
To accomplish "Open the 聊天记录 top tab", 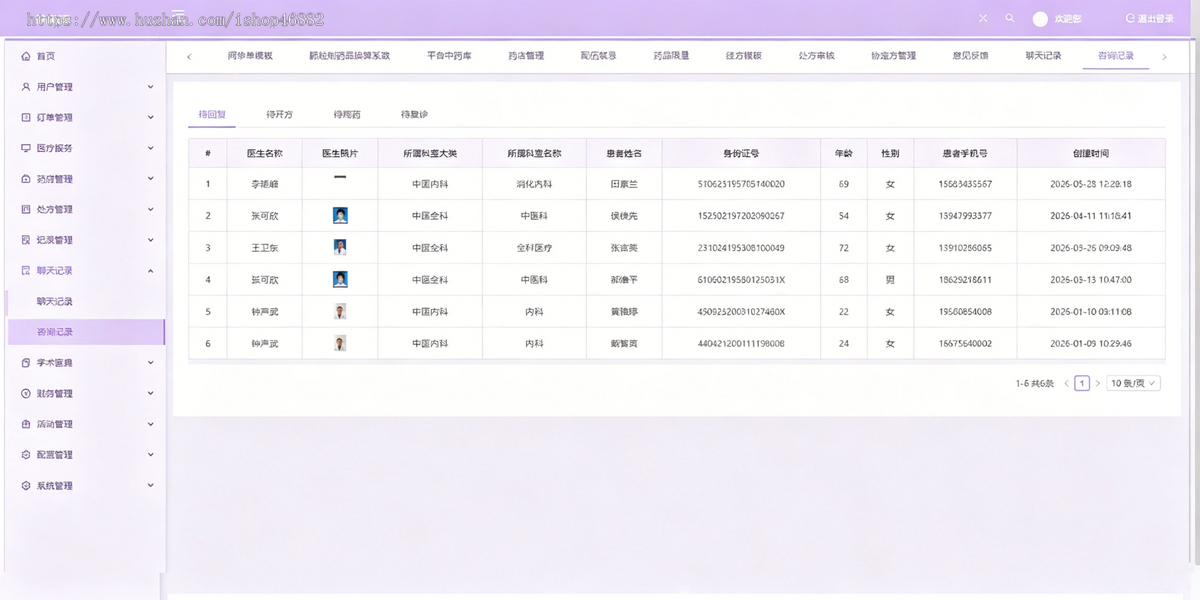I will point(1043,56).
